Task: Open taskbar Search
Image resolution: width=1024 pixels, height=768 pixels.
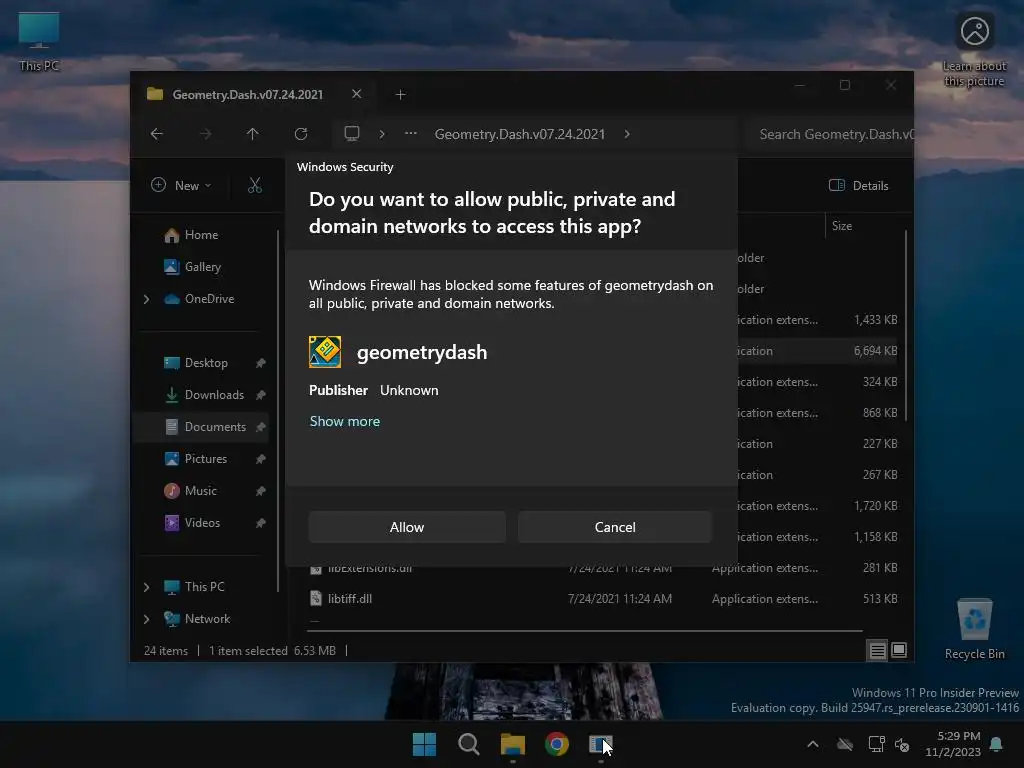Action: 469,744
